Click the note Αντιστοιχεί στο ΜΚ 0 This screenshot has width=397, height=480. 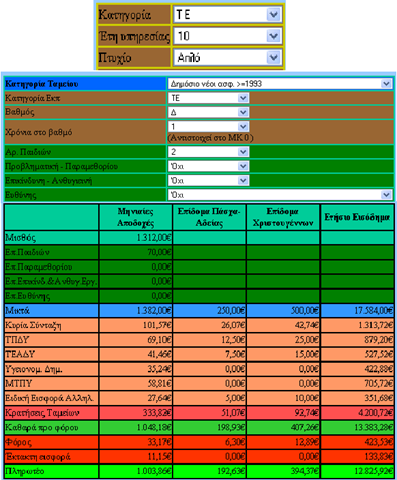[210, 138]
